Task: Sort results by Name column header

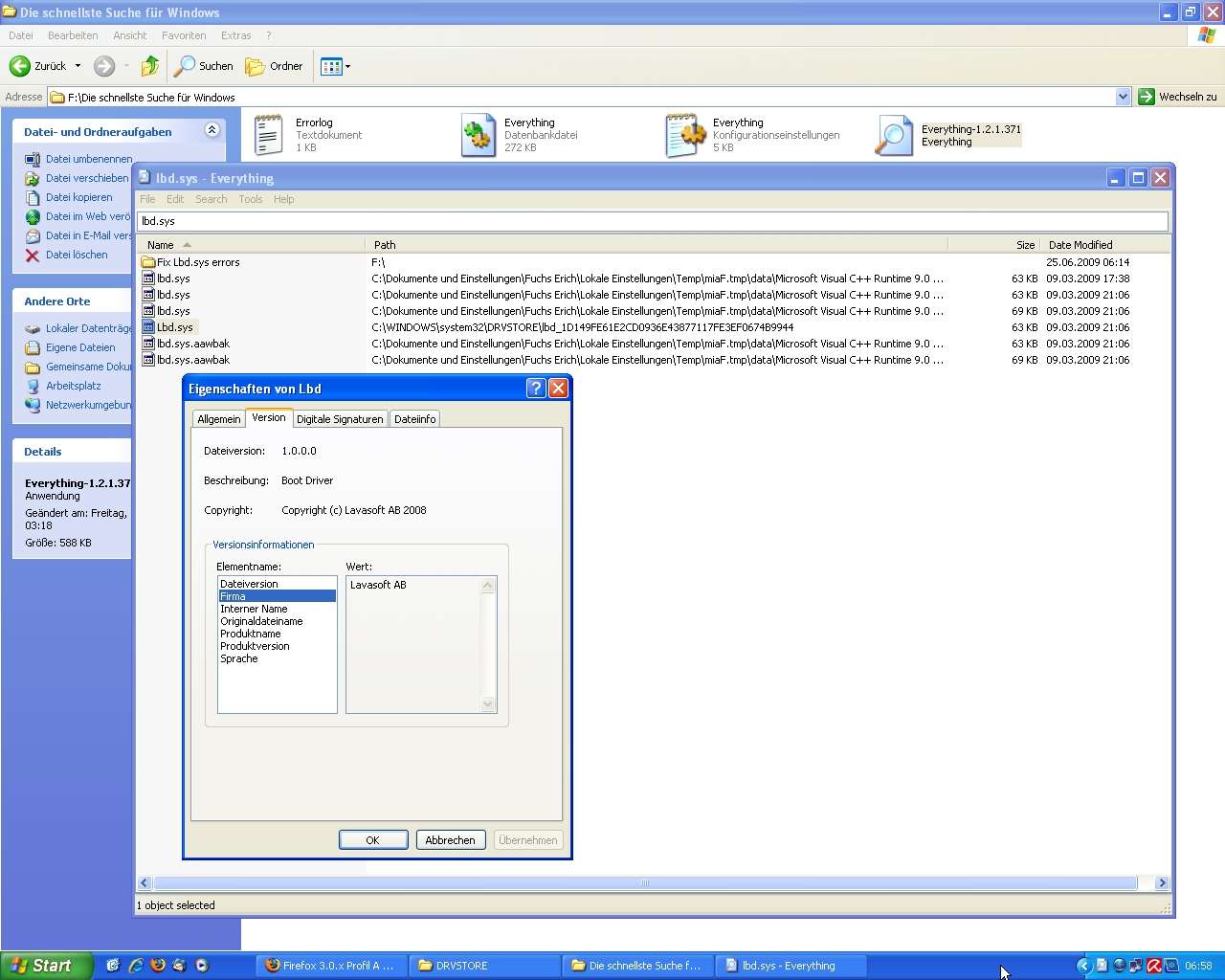Action: (251, 245)
